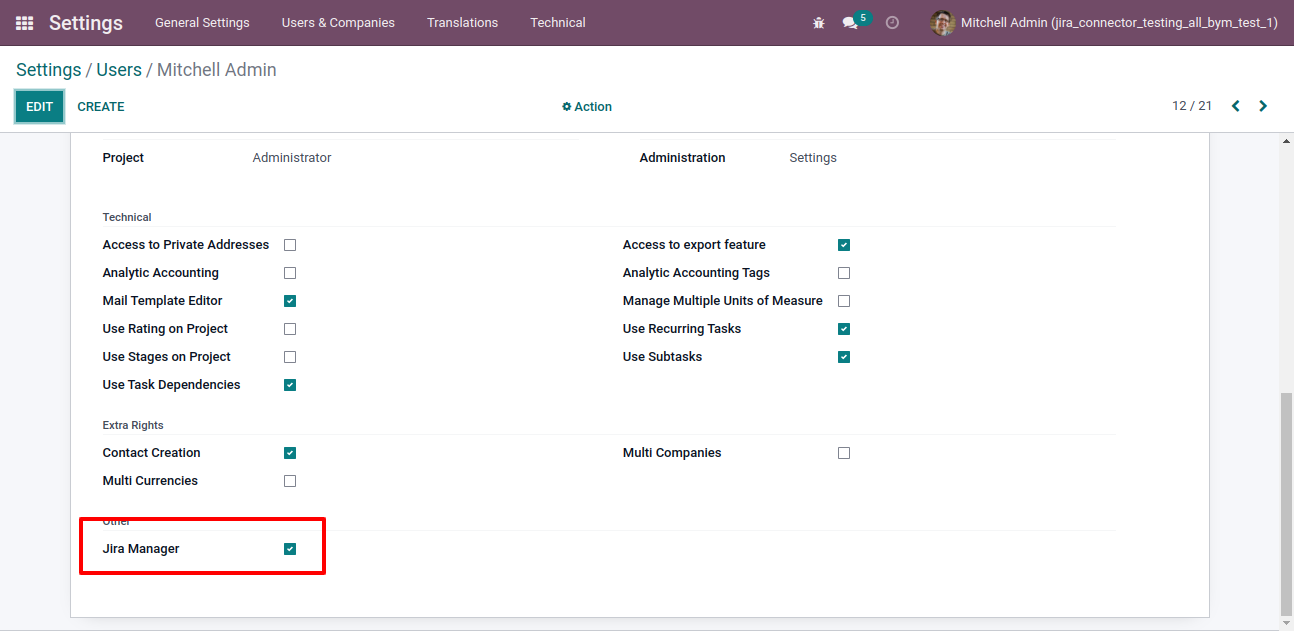This screenshot has height=631, width=1294.
Task: Click Mitchell Admin avatar picture
Action: pos(942,22)
